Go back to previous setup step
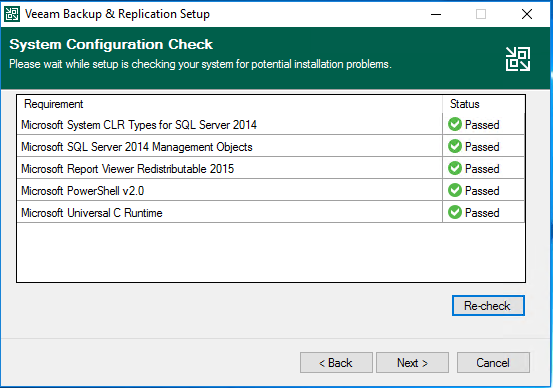Image resolution: width=553 pixels, height=388 pixels. pos(336,362)
